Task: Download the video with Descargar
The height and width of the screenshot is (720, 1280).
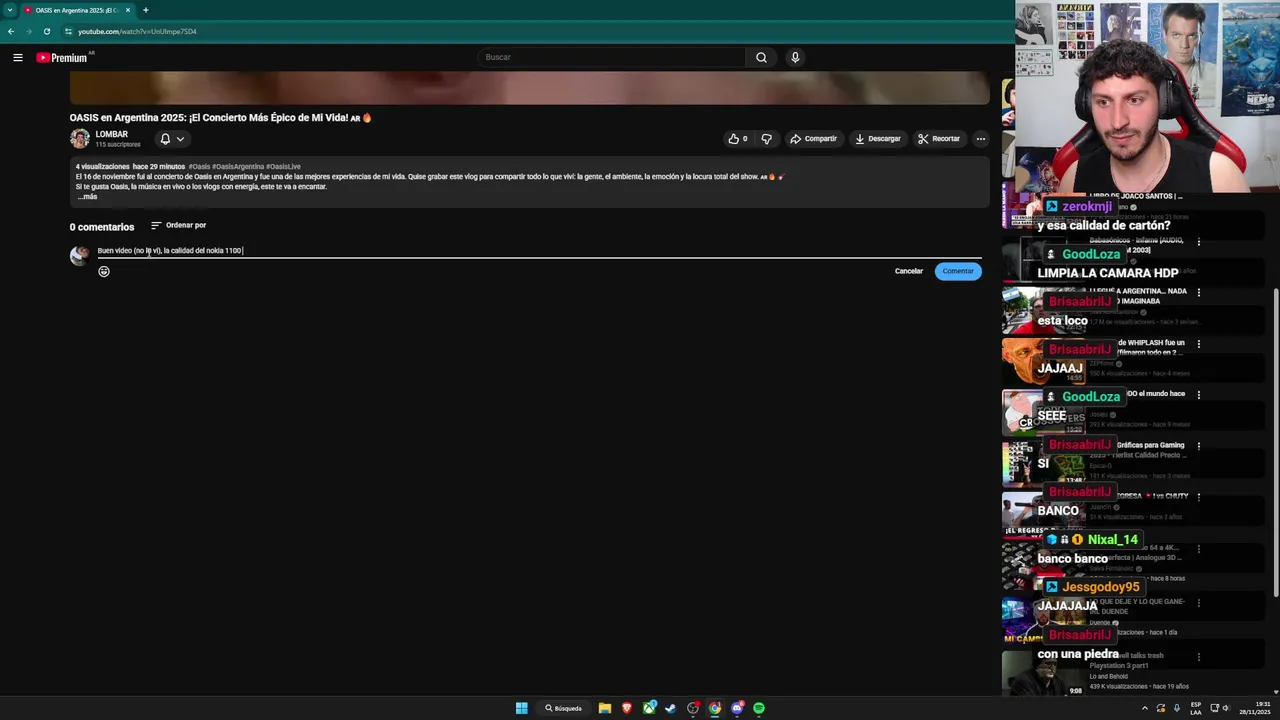Action: pos(877,139)
